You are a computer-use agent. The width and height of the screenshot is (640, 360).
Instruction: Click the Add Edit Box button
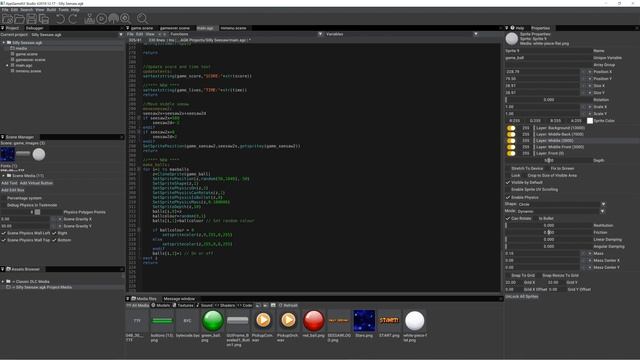click(13, 190)
